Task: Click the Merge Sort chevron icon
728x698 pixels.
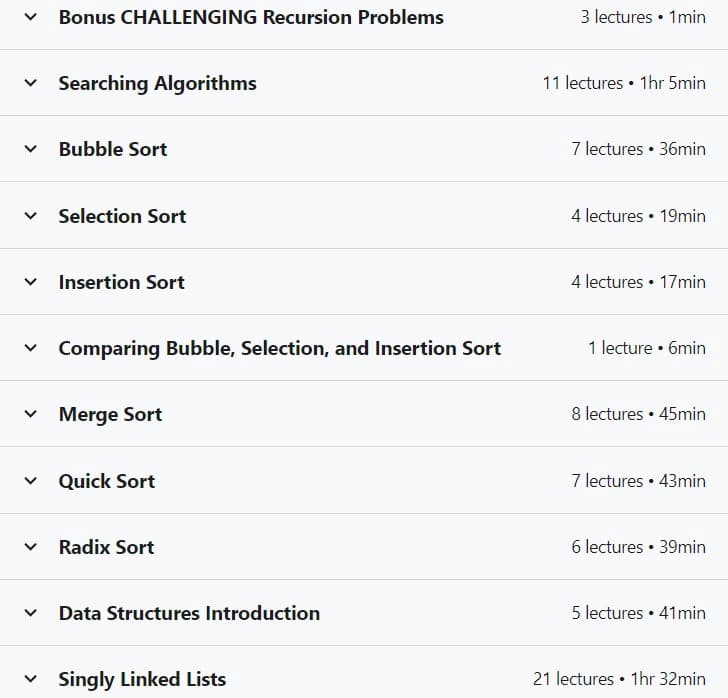Action: [31, 414]
